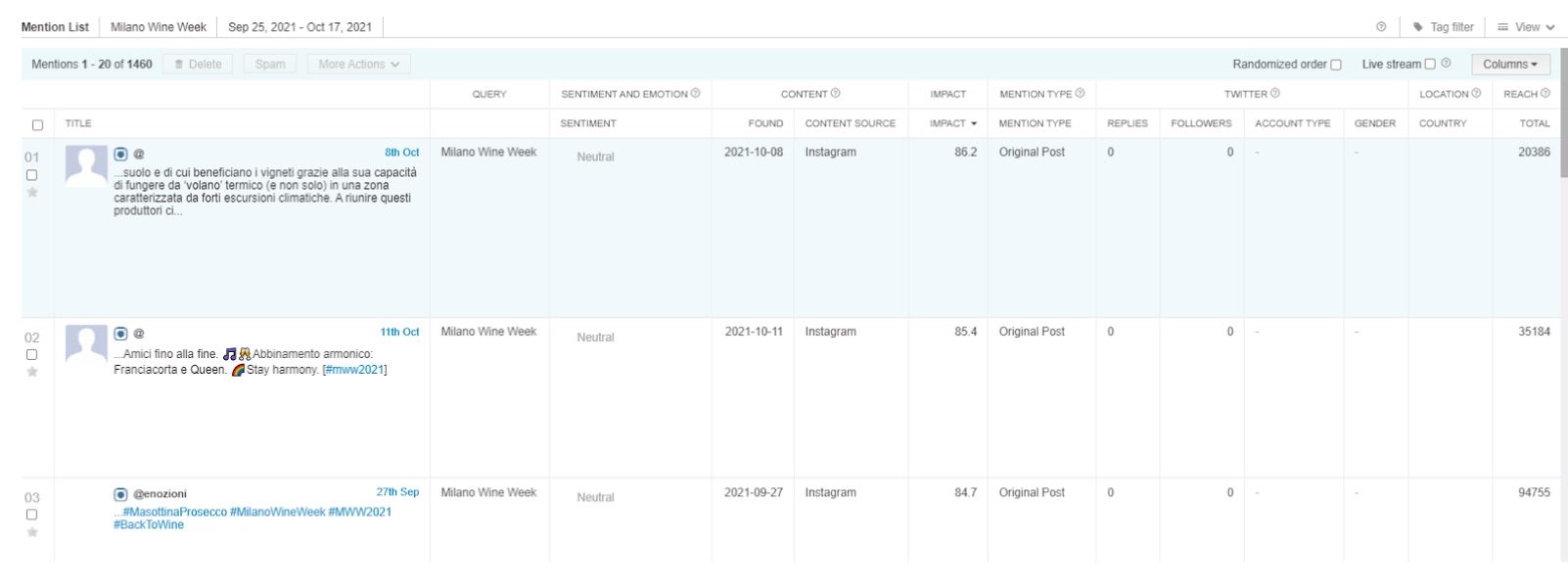
Task: Sort by the Country column header
Action: 1443,124
